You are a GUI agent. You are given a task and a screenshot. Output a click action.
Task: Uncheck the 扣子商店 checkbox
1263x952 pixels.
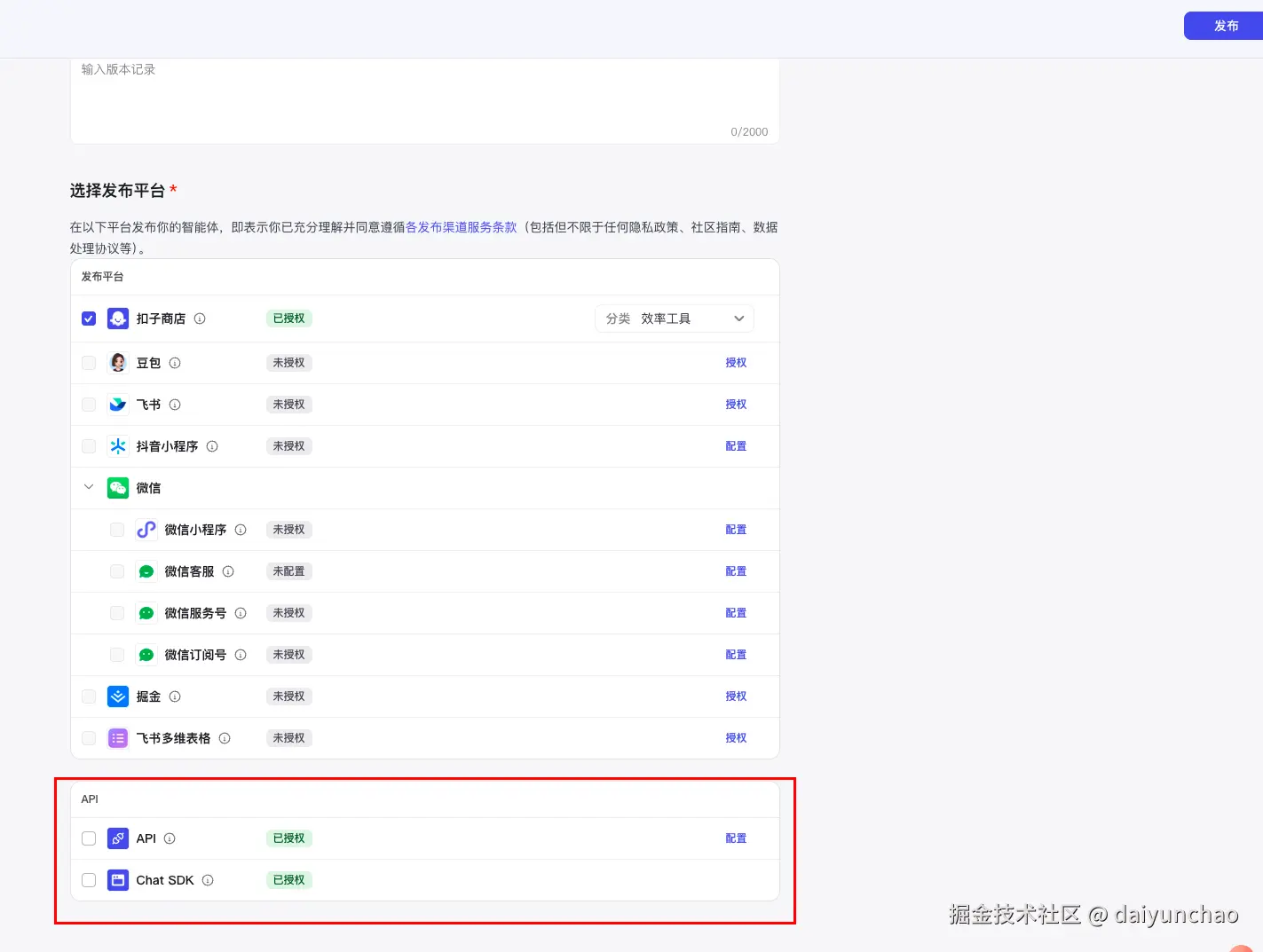(89, 319)
